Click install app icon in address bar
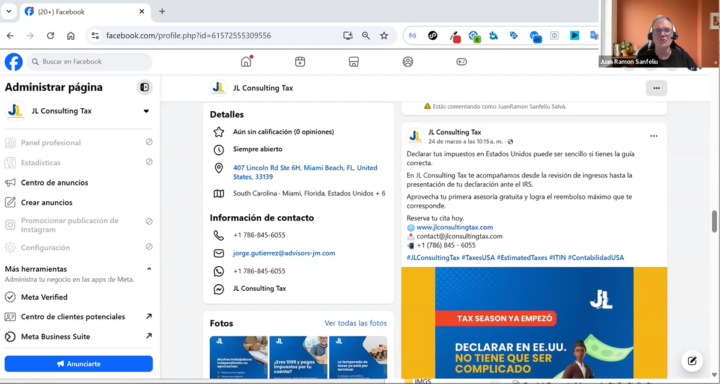This screenshot has height=384, width=720. [348, 36]
